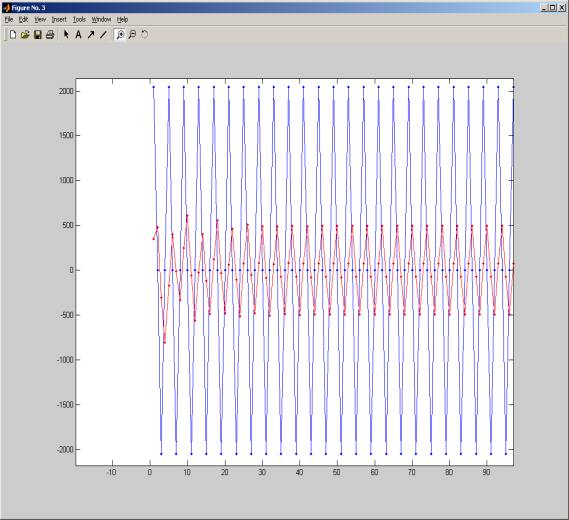Maximize the Figure No. 3 window
Image resolution: width=569 pixels, height=520 pixels.
(552, 7)
